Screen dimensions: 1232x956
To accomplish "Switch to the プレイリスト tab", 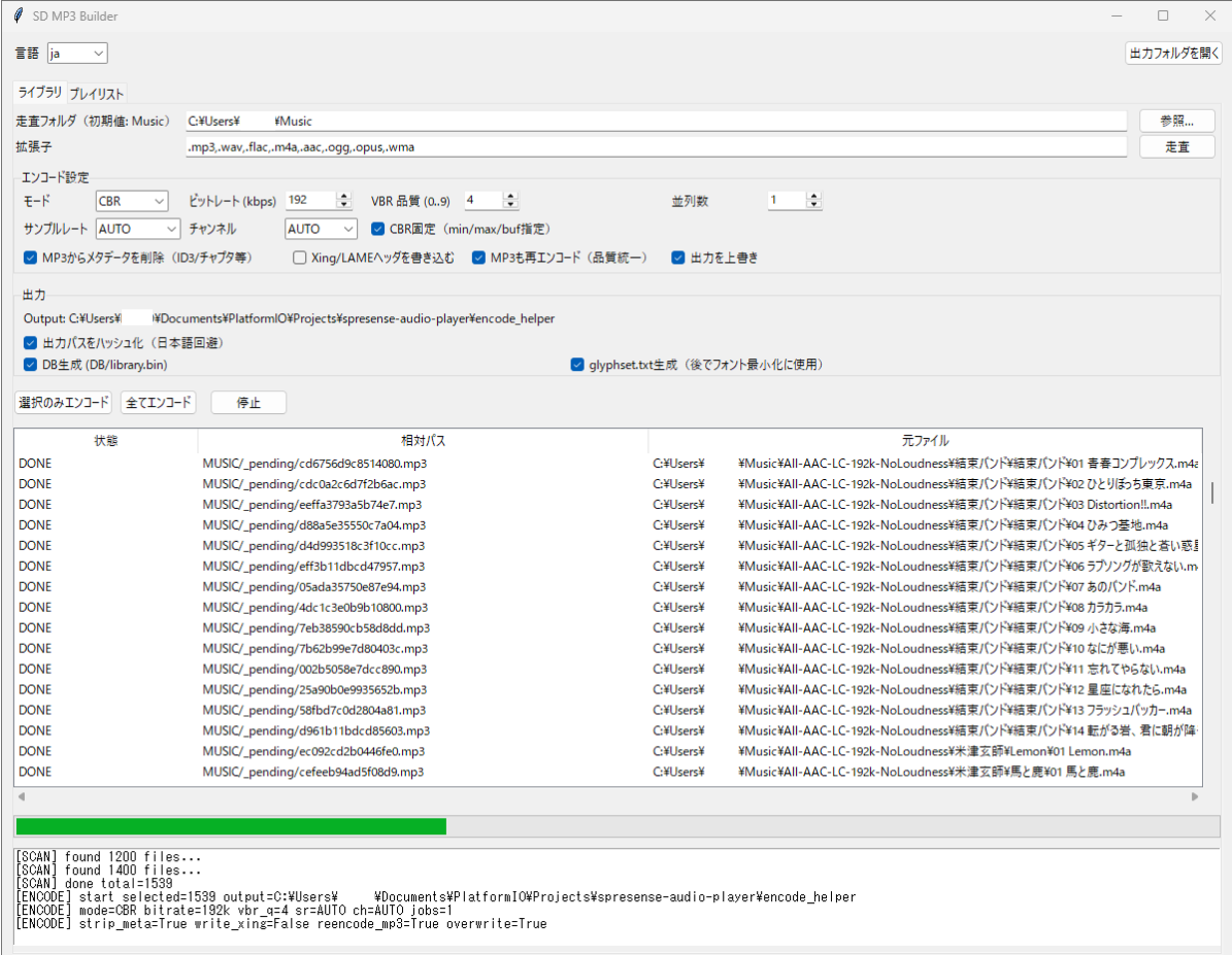I will point(97,94).
